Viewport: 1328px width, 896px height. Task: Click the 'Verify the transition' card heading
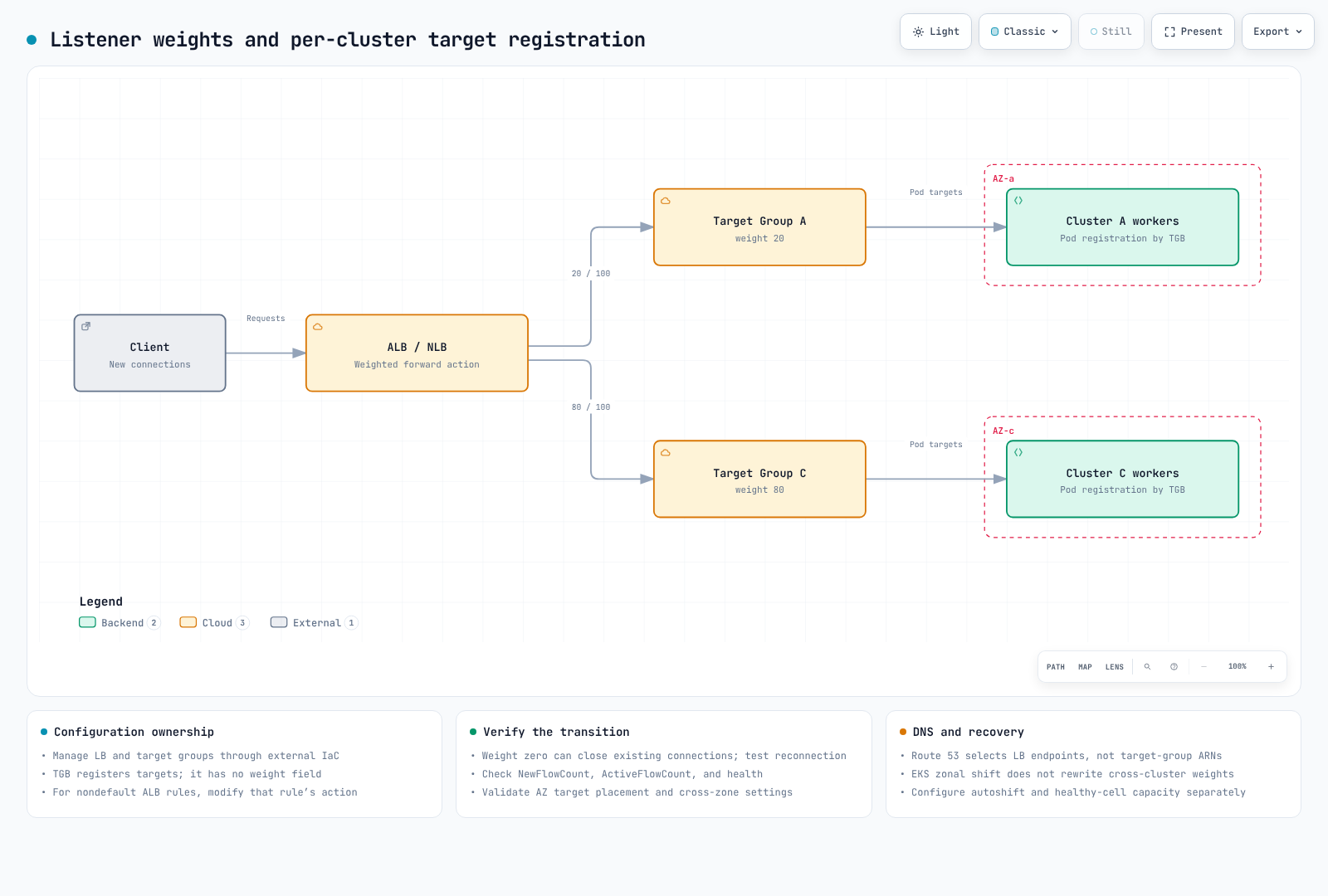(x=556, y=732)
